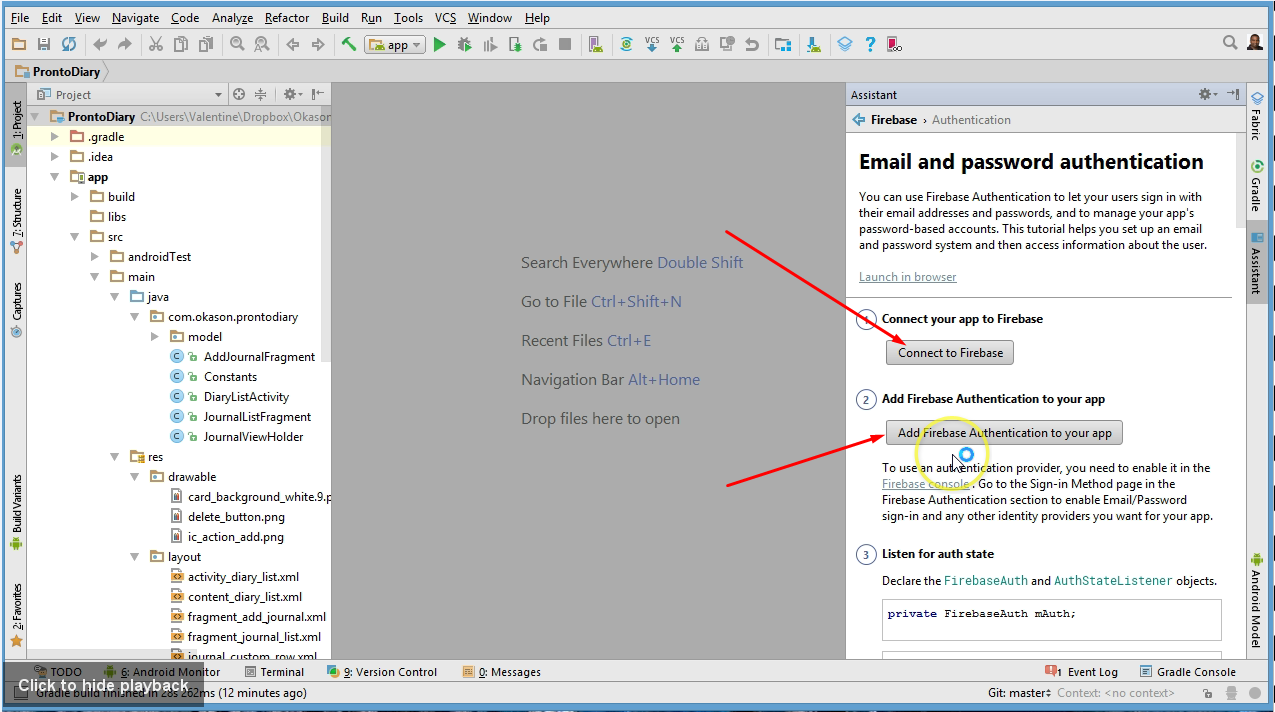Click Add Firebase Authentication to your app

[1004, 433]
